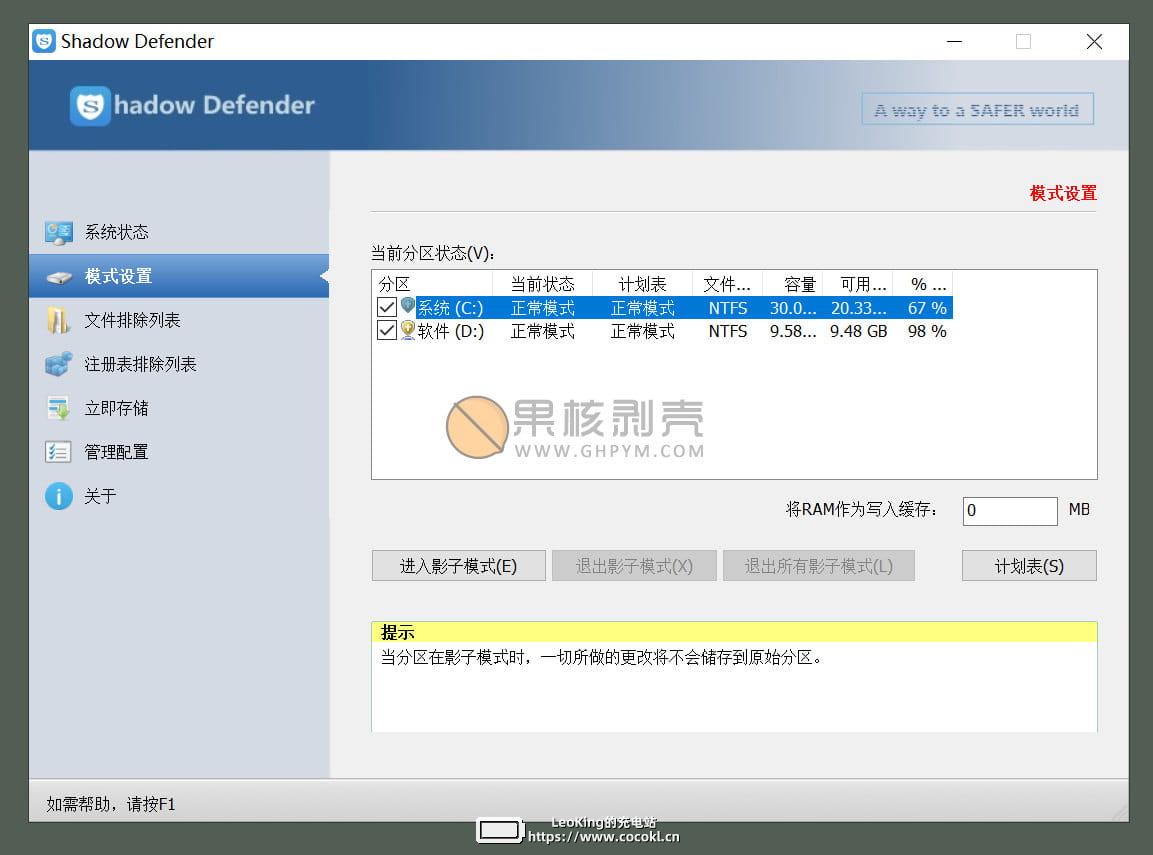This screenshot has height=855, width=1153.
Task: Sort by the 分区 column header
Action: [x=432, y=284]
